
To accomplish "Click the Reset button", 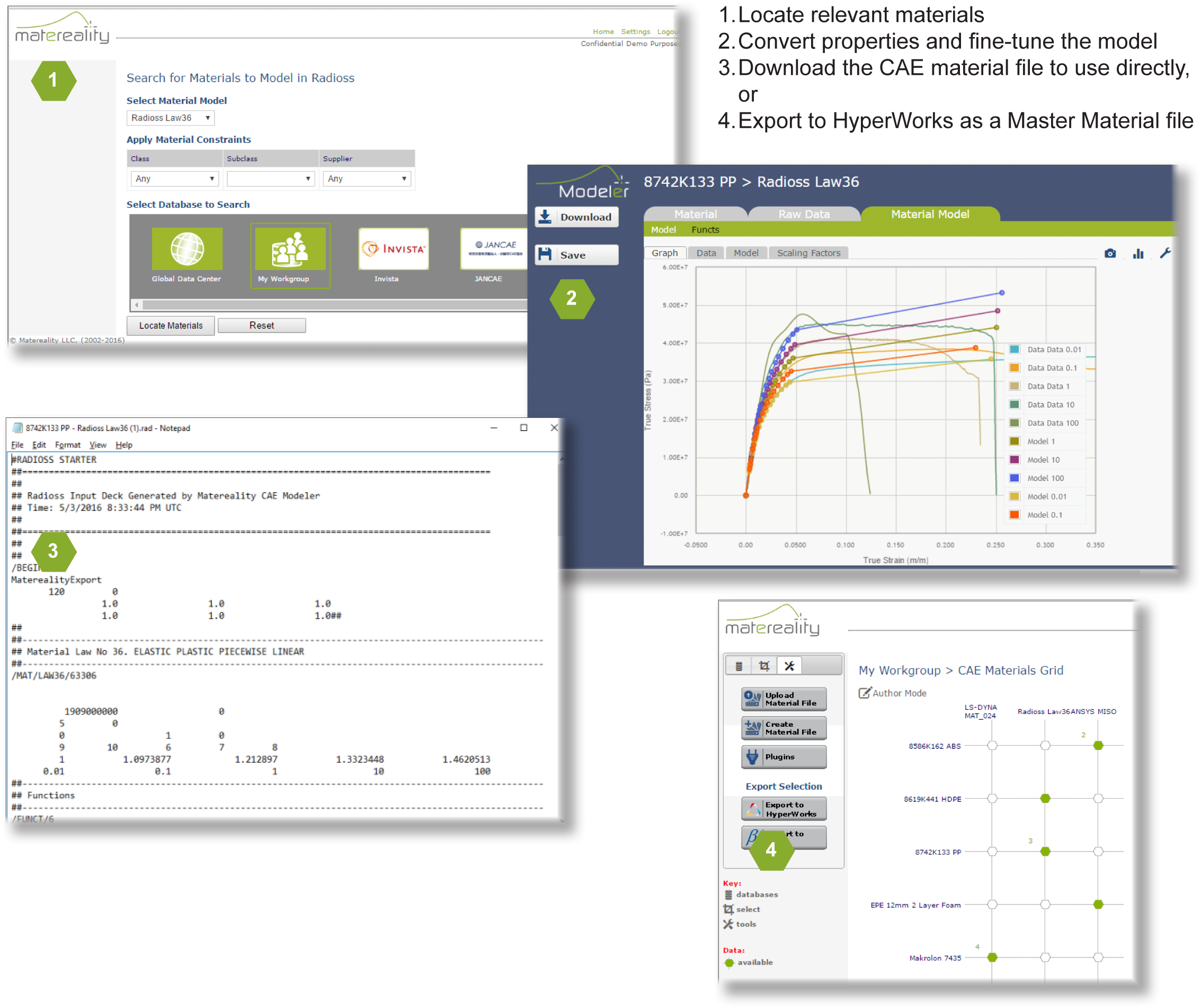I will tap(262, 326).
